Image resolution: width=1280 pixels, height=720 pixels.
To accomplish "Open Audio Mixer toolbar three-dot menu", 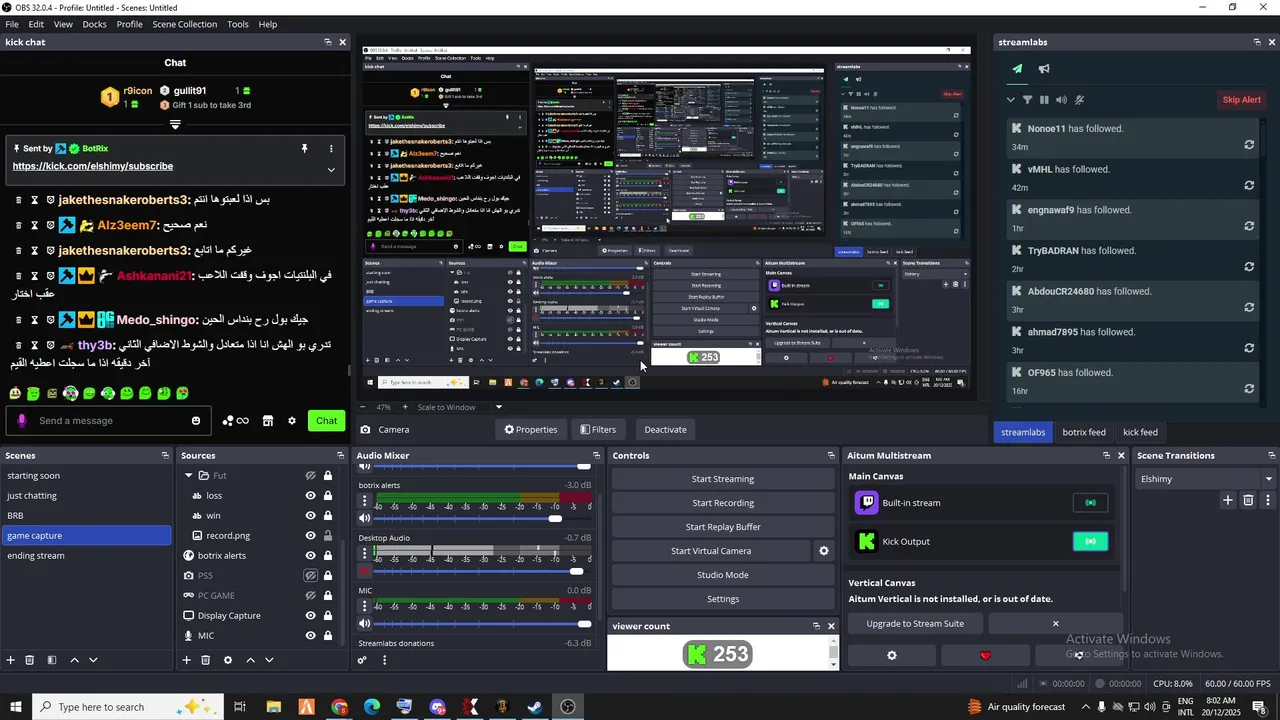I will [x=384, y=660].
